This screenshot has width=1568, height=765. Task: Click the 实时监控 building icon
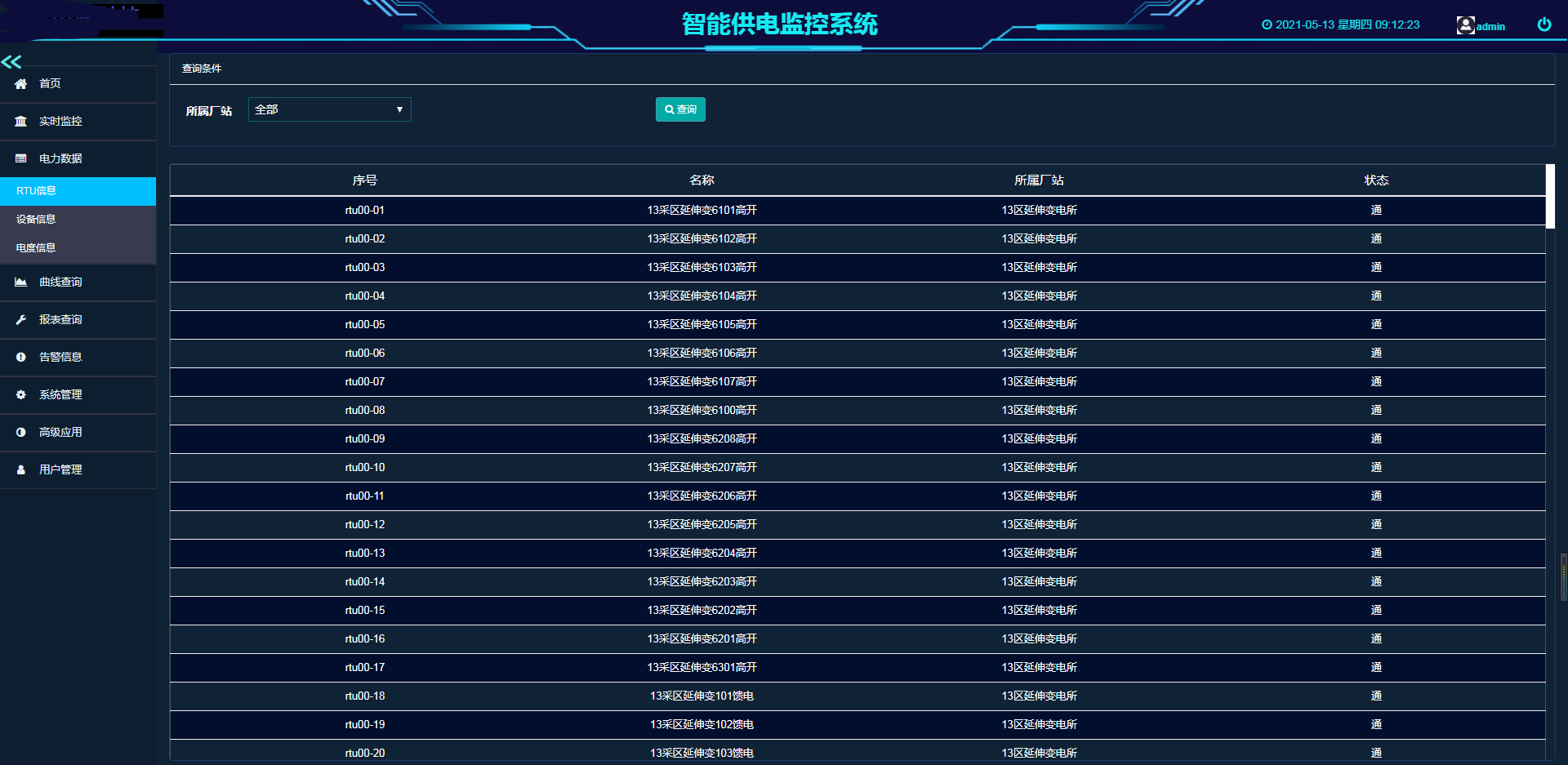21,122
